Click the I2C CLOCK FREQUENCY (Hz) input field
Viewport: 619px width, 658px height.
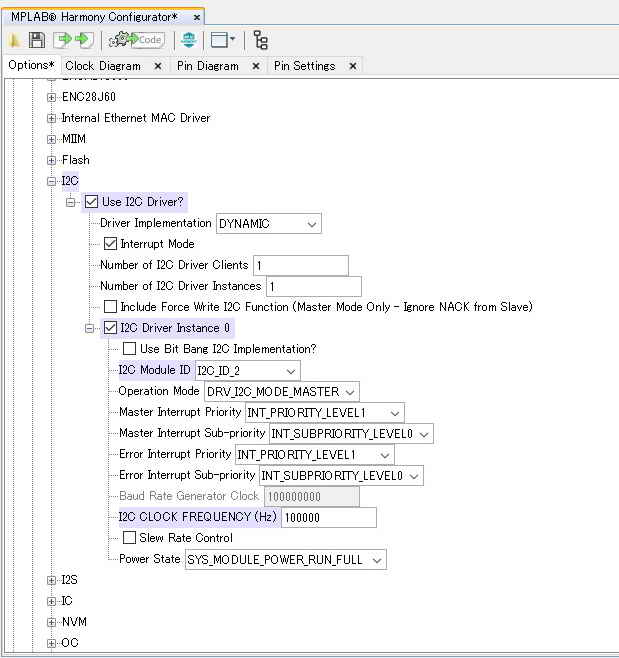[x=329, y=517]
